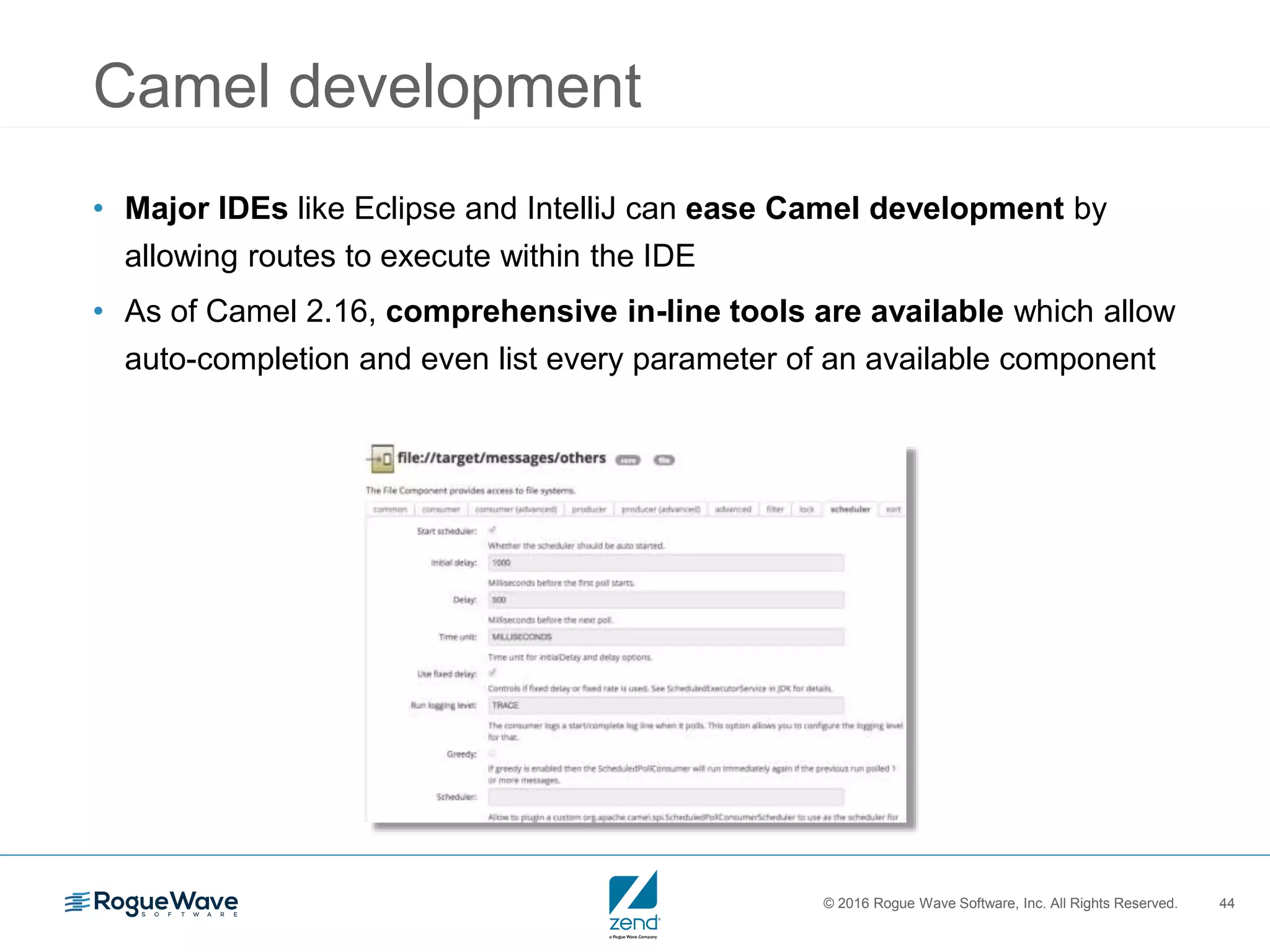
Task: Toggle the Use fixed delay checkbox
Action: 492,672
